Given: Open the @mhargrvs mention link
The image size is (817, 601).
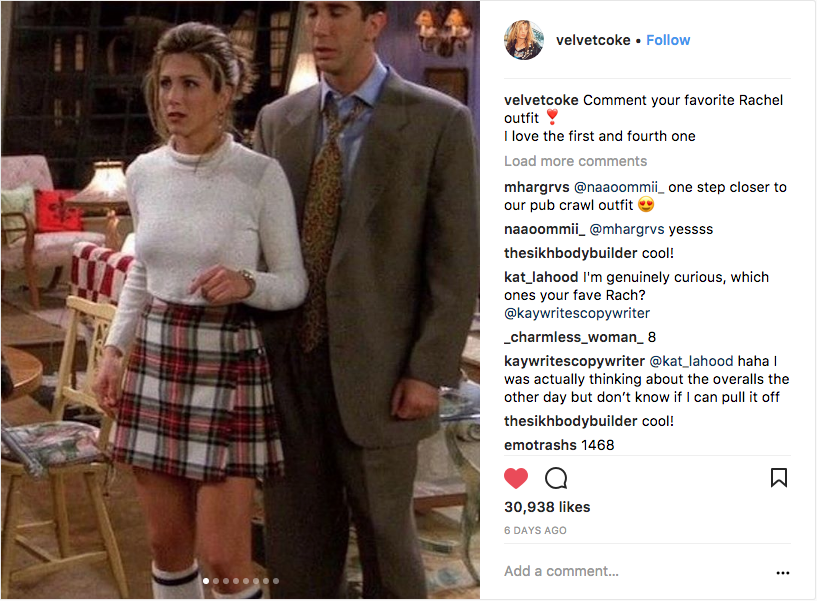Looking at the screenshot, I should (x=627, y=229).
